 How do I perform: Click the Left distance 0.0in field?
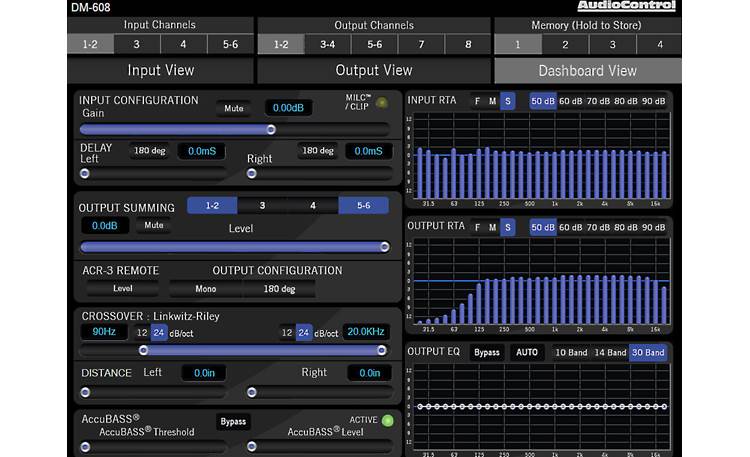pos(204,373)
